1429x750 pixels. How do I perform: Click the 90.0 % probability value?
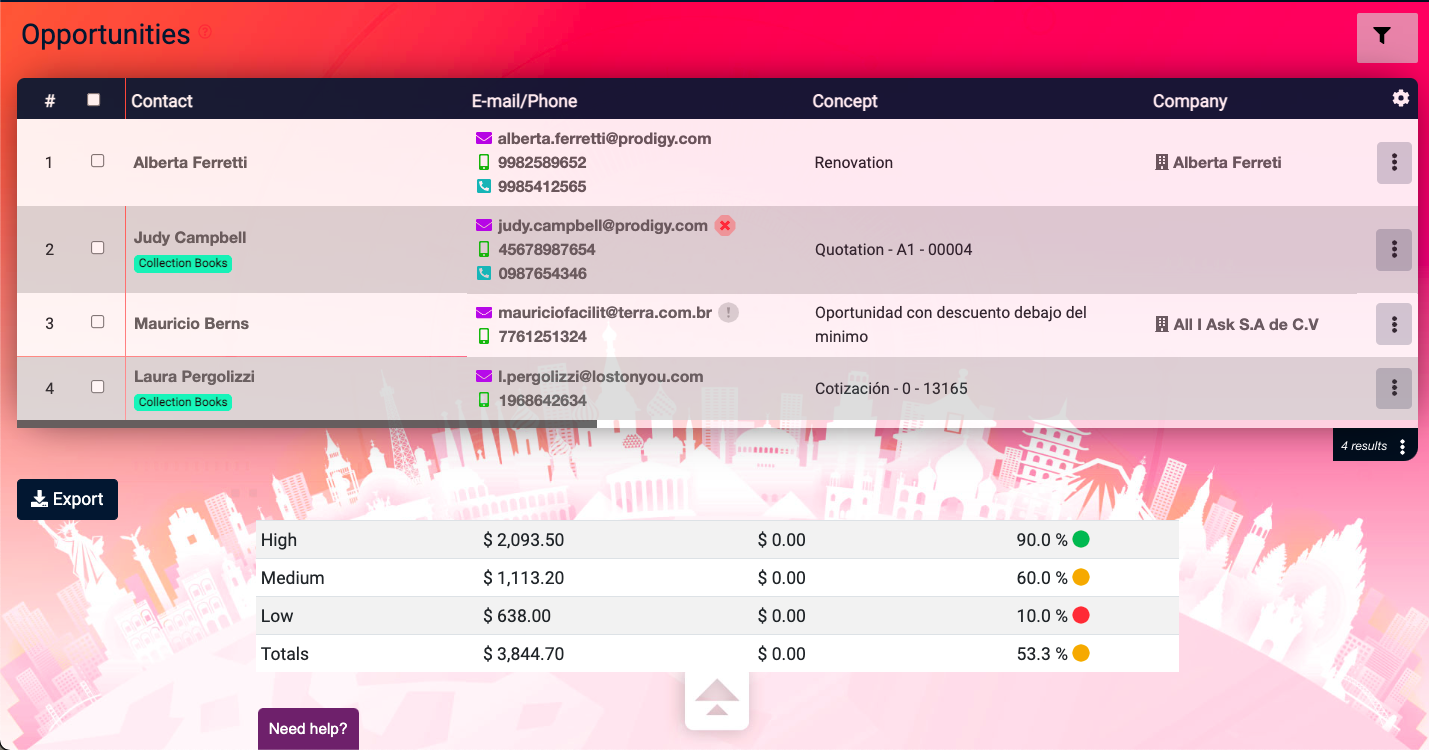point(1042,540)
